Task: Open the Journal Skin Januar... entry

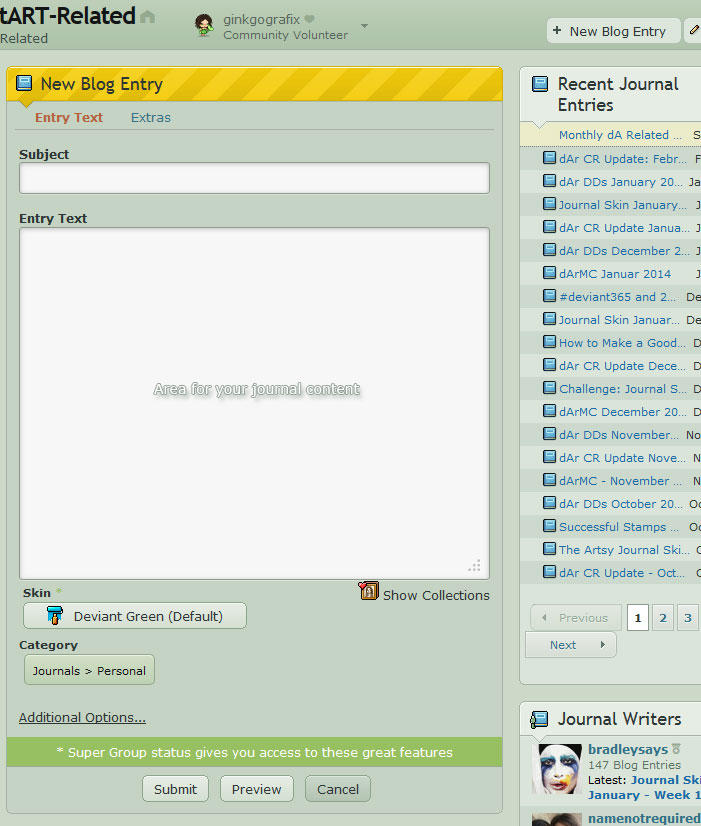Action: coord(619,320)
